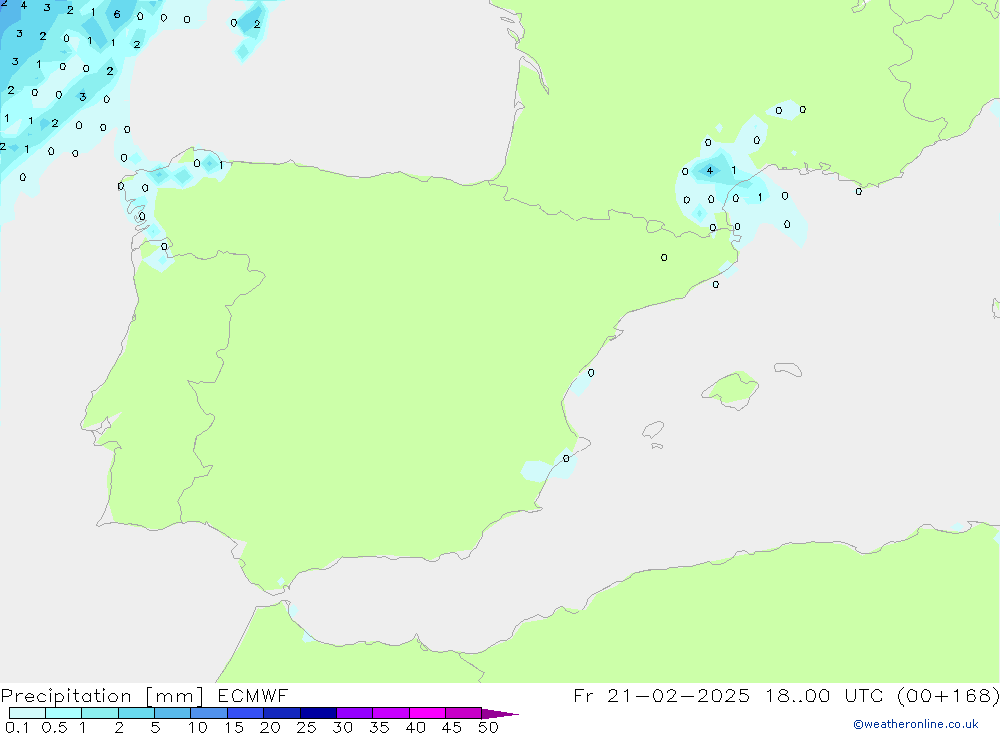
Task: Click the '(00+168)' forecast offset text
Action: pos(948,695)
